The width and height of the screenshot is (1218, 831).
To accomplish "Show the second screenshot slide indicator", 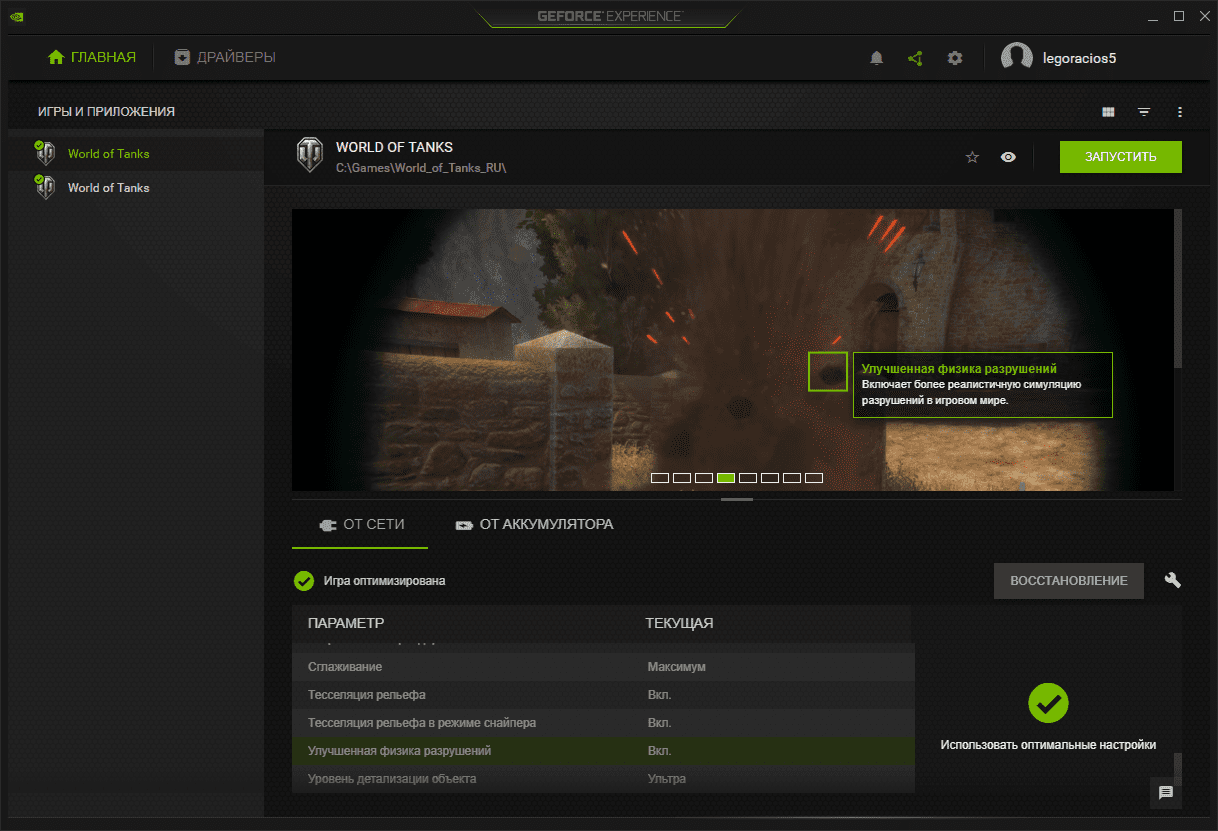I will click(x=682, y=478).
